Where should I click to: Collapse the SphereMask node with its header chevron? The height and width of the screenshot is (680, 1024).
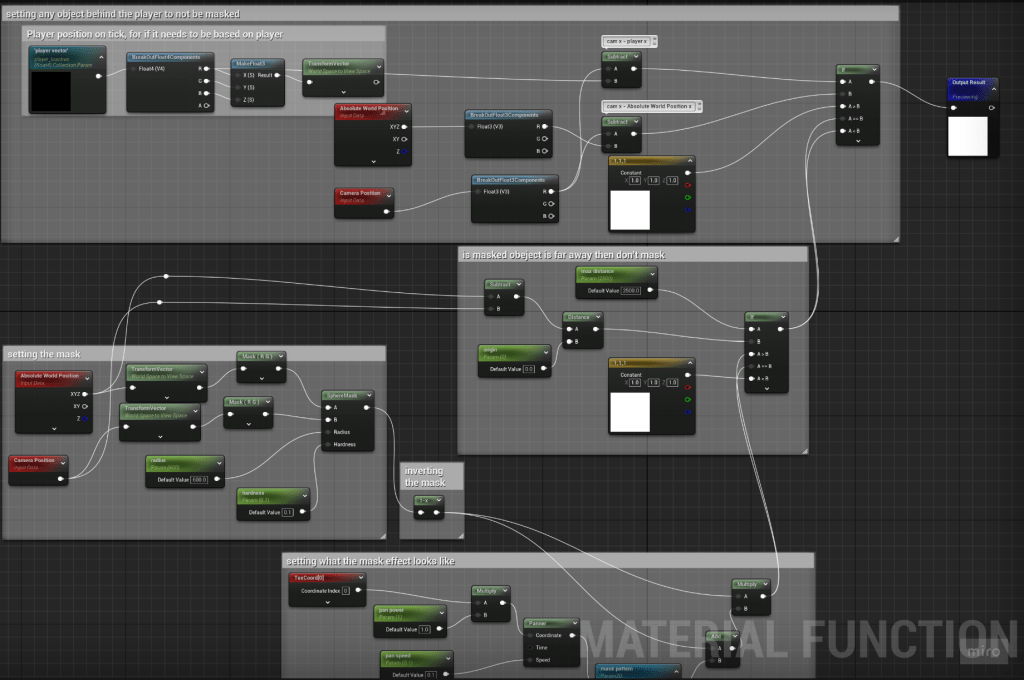coord(369,395)
